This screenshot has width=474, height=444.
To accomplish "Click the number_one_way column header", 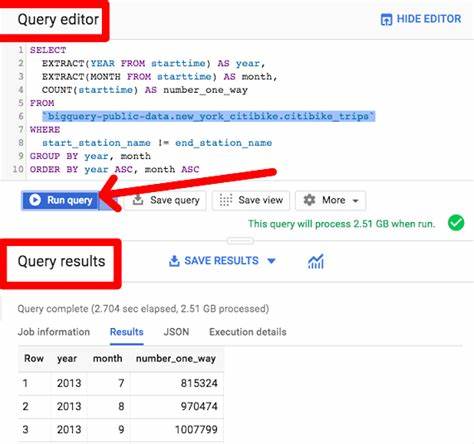I will pyautogui.click(x=176, y=359).
